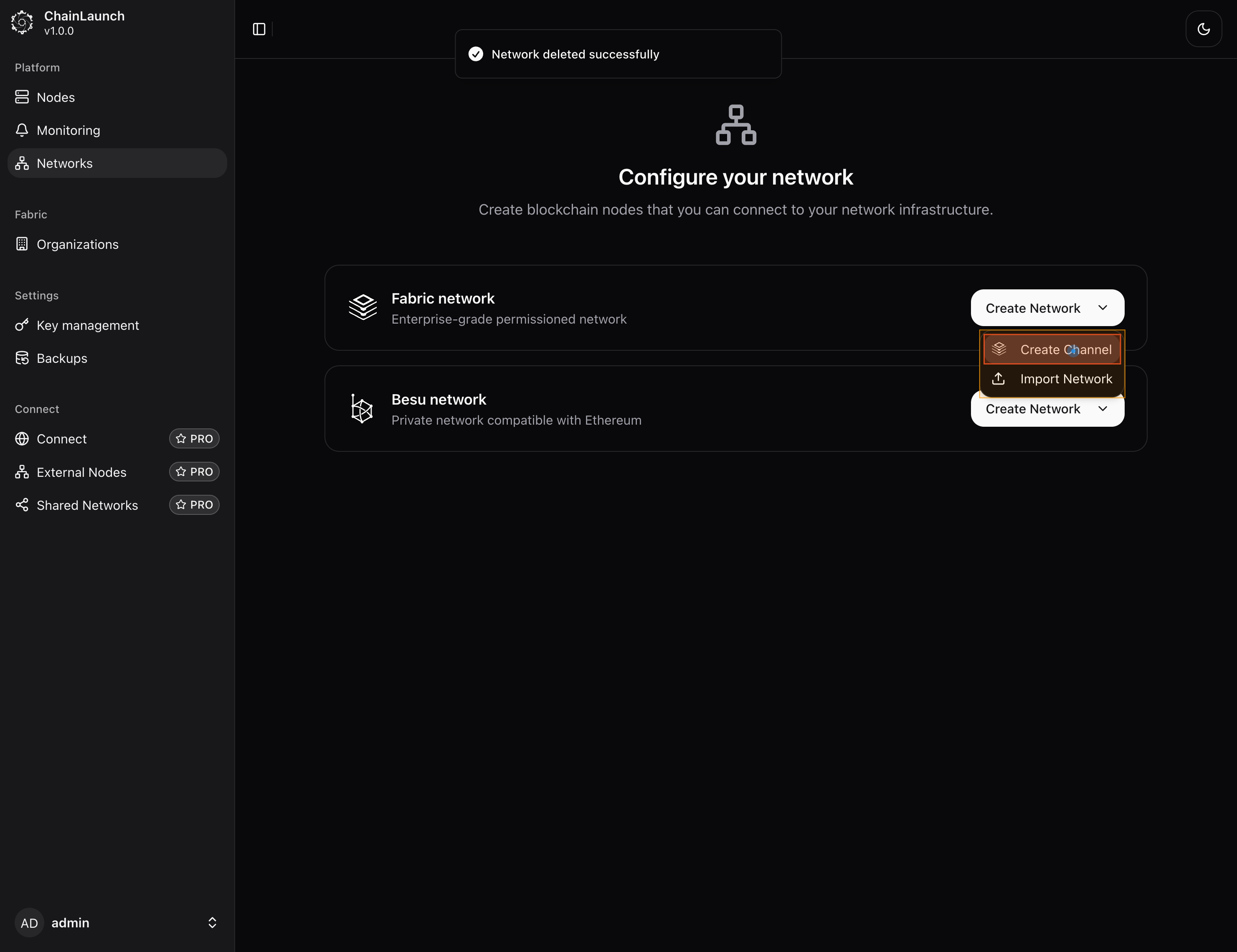Click the ChainLaunch logo icon

point(22,23)
